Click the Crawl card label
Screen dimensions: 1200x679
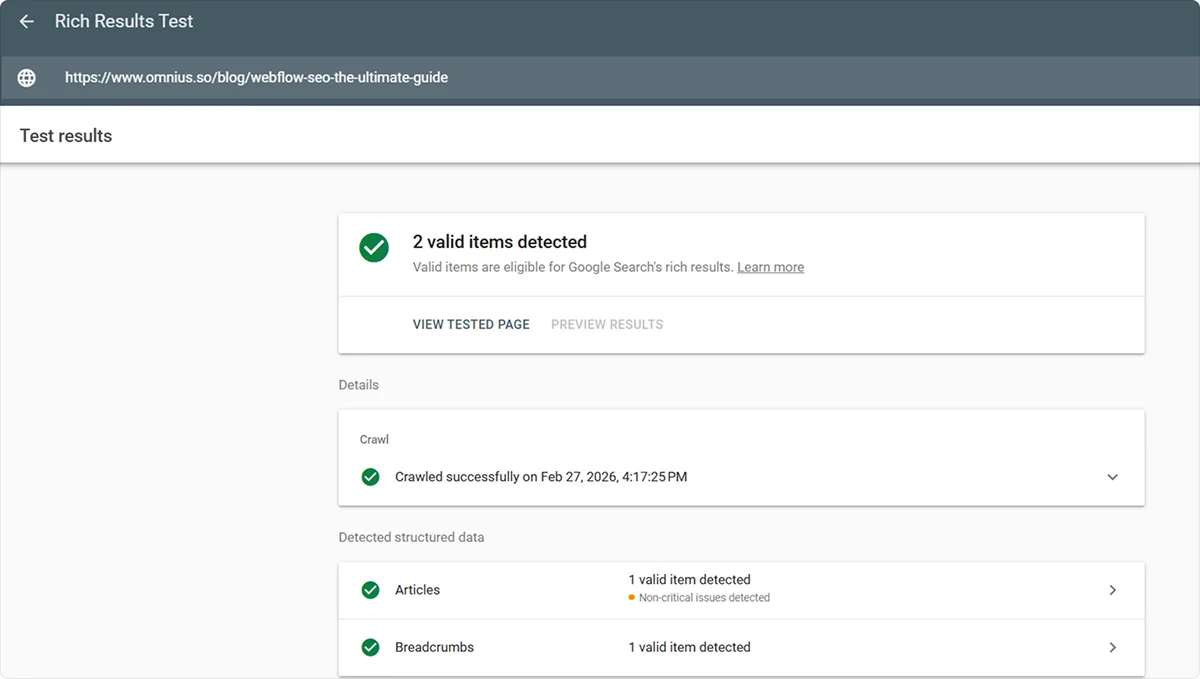coord(374,440)
